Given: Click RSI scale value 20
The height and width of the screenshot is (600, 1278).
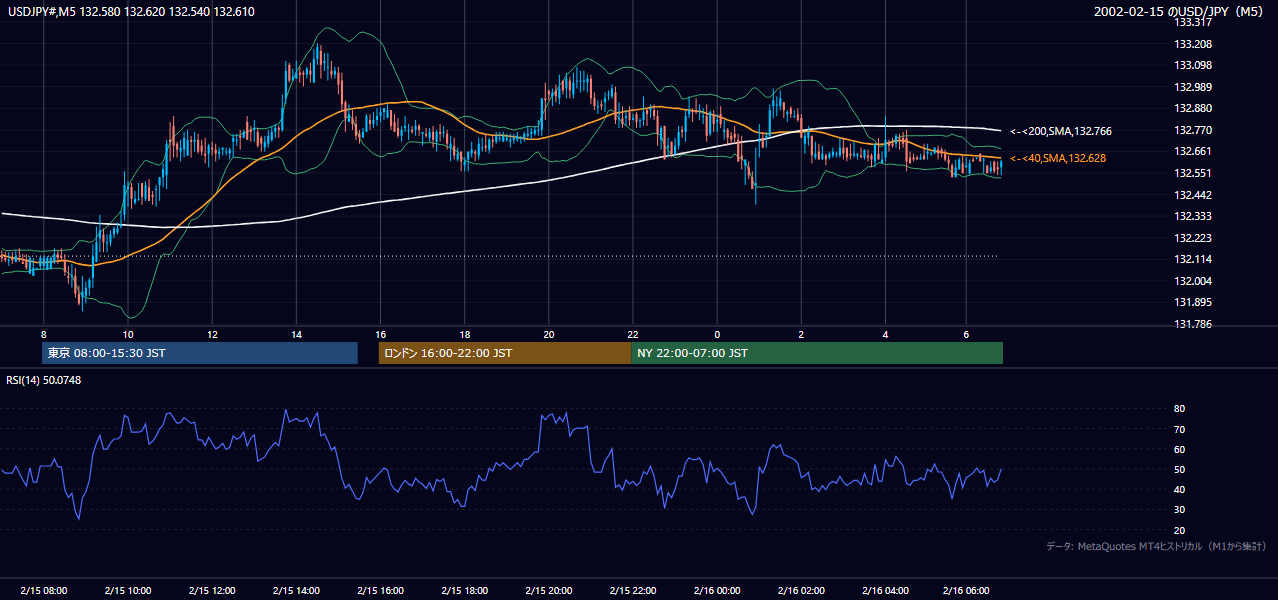Looking at the screenshot, I should pyautogui.click(x=1179, y=530).
